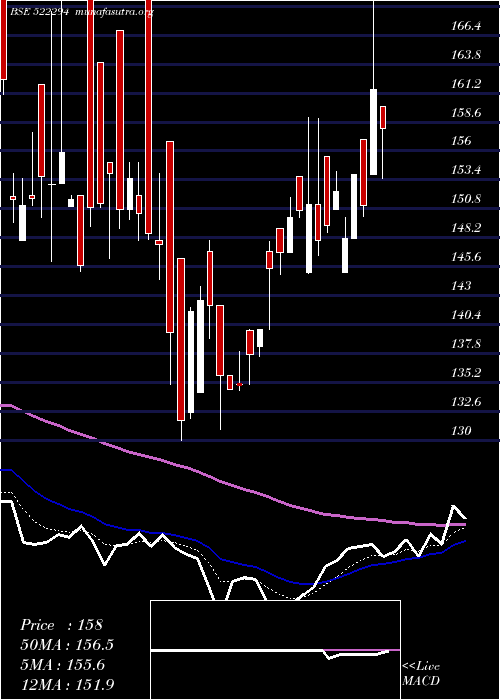
Task: Click the "50MA : 156.5" readout
Action: [x=67, y=645]
